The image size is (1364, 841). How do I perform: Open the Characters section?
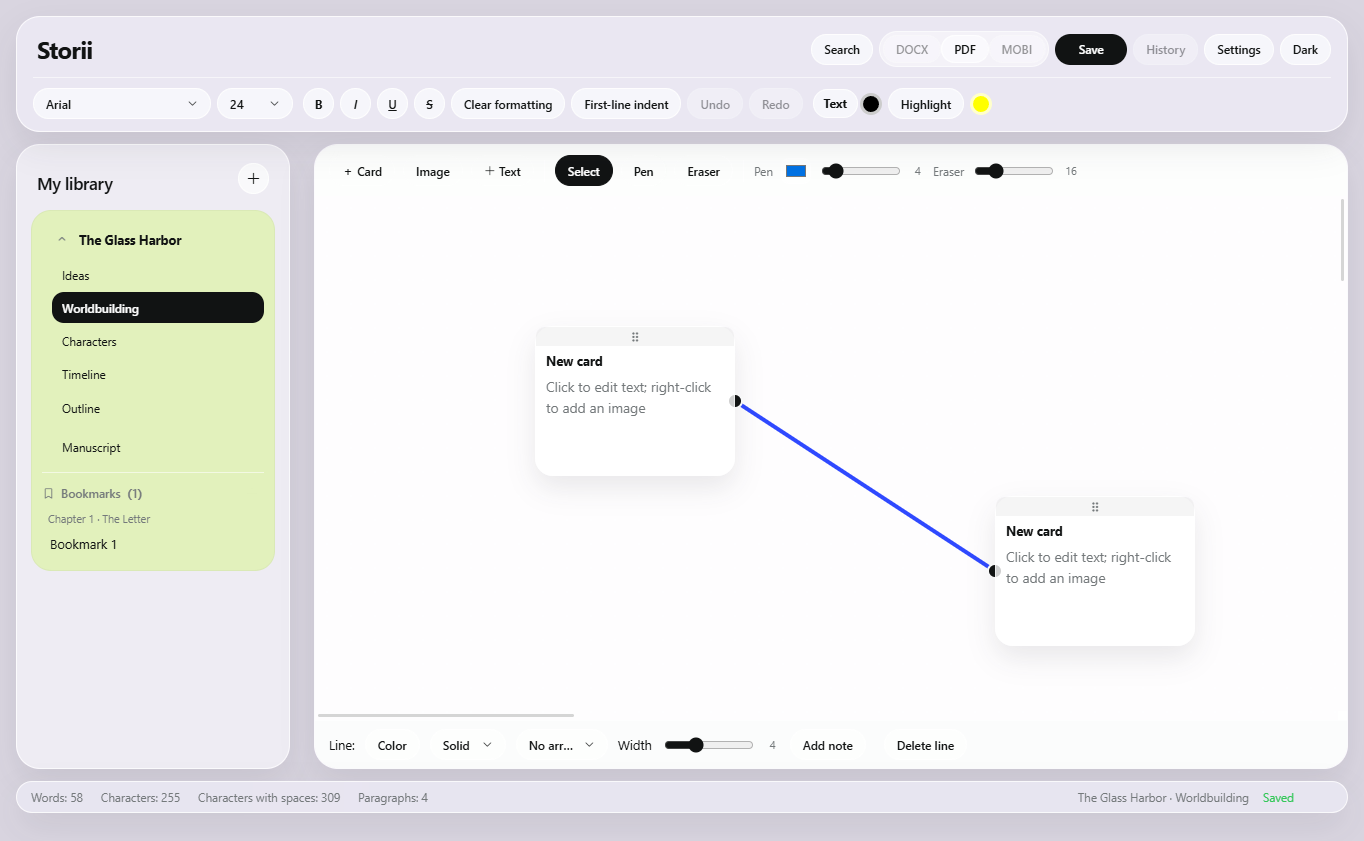tap(158, 342)
